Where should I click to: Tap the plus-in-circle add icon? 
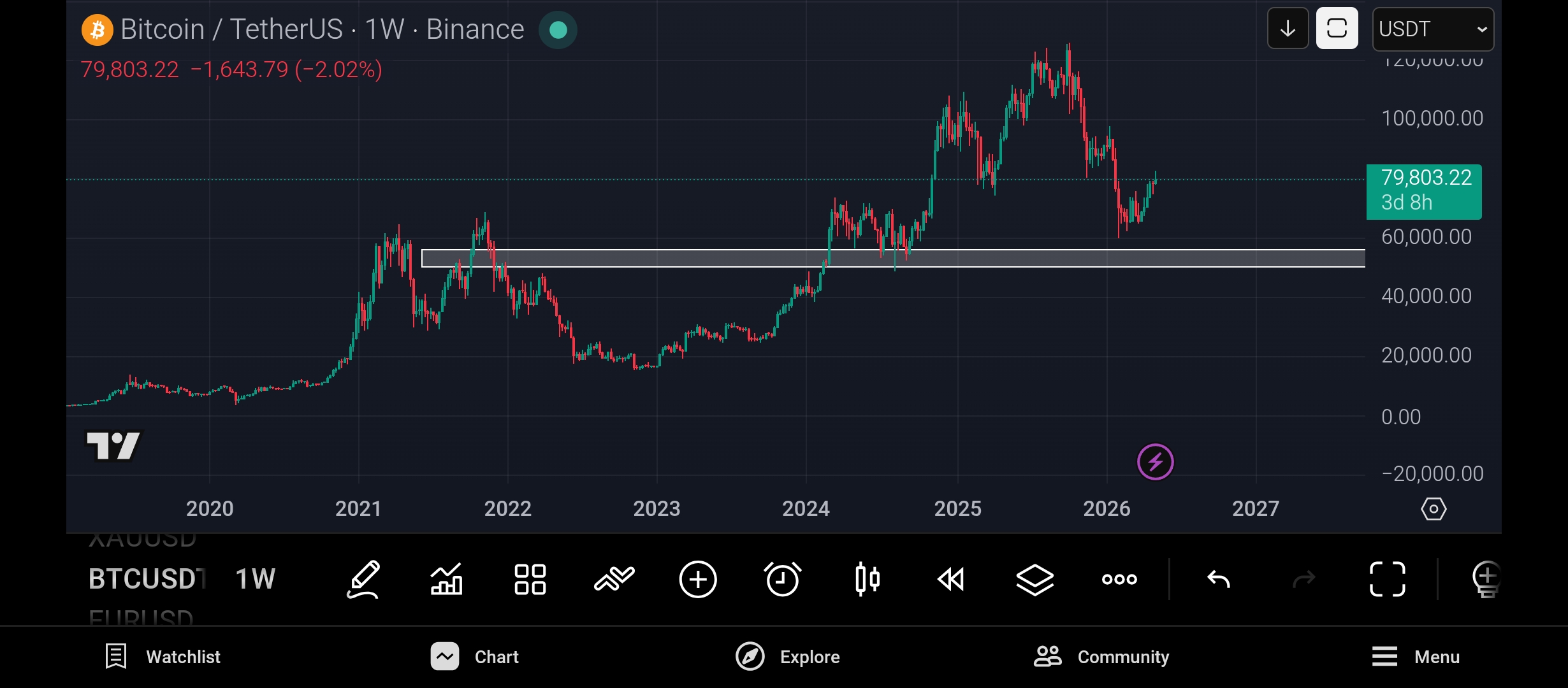(698, 580)
